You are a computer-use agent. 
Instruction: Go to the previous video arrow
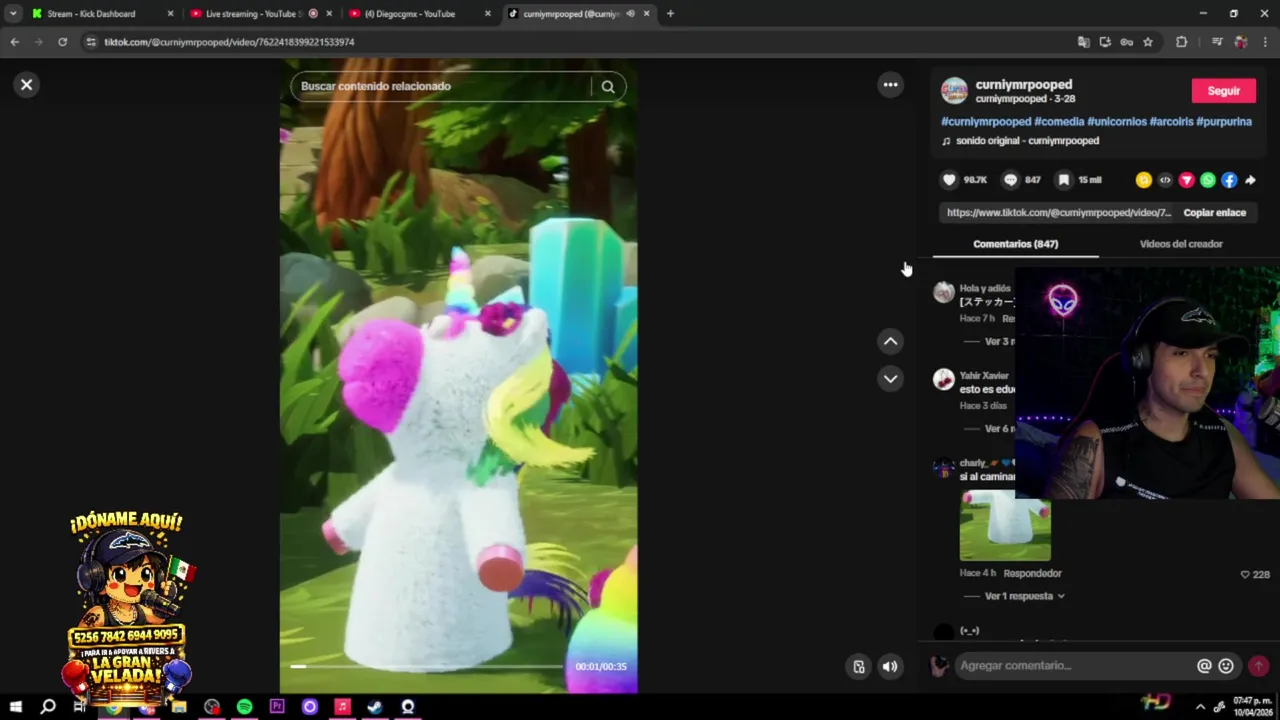pyautogui.click(x=890, y=341)
